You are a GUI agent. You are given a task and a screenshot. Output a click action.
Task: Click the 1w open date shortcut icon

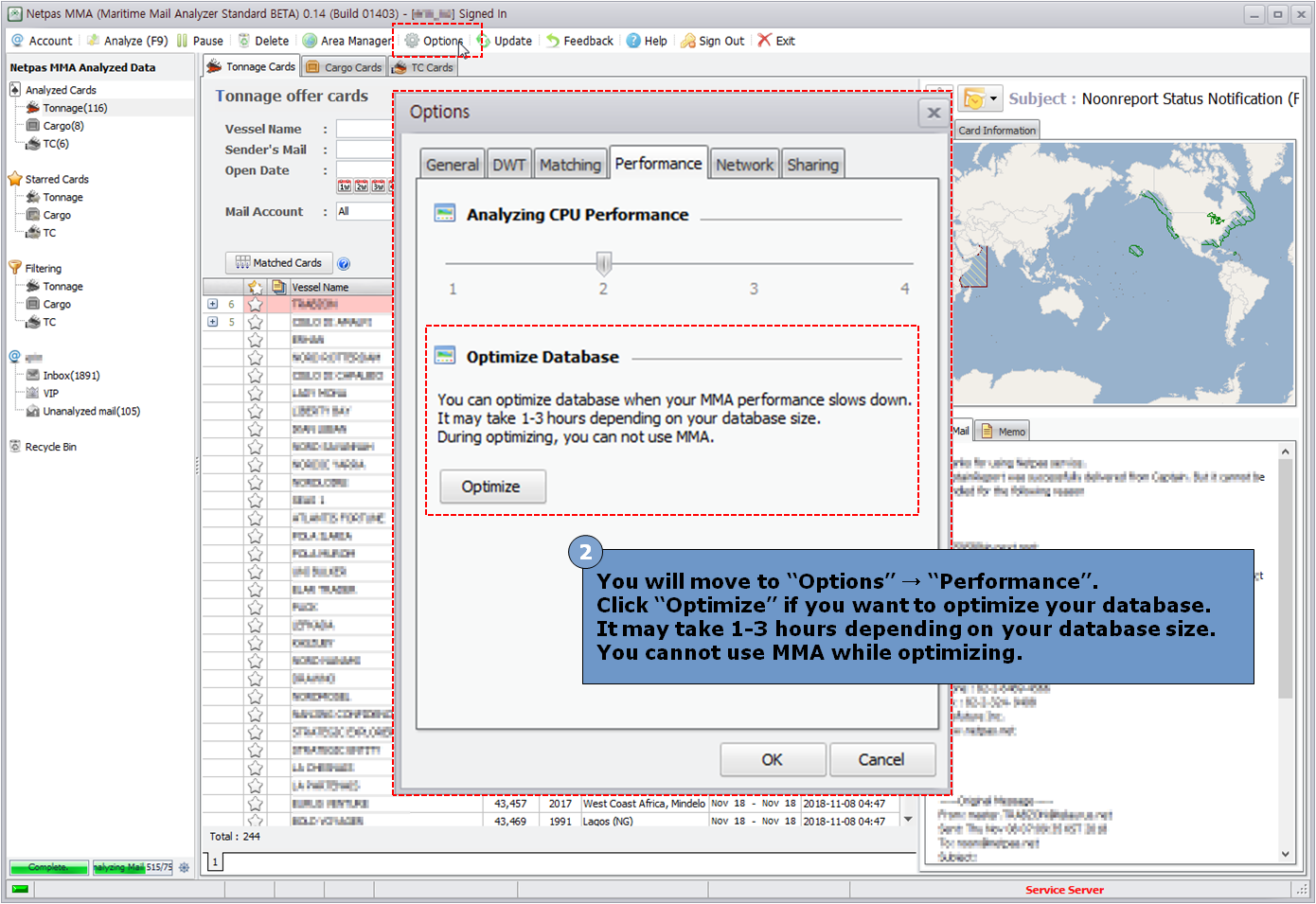point(345,186)
